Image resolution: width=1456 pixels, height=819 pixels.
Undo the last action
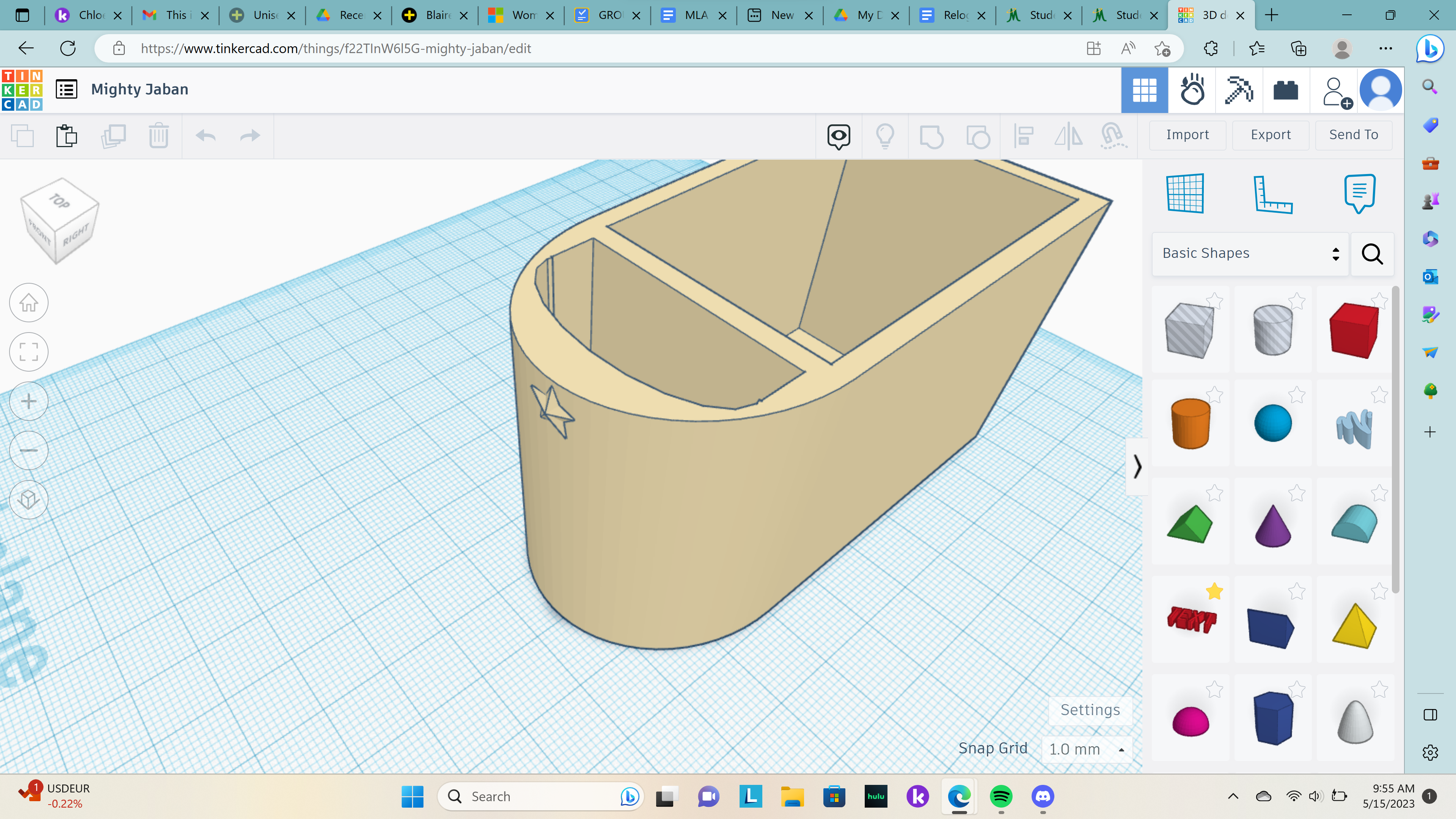pos(206,136)
